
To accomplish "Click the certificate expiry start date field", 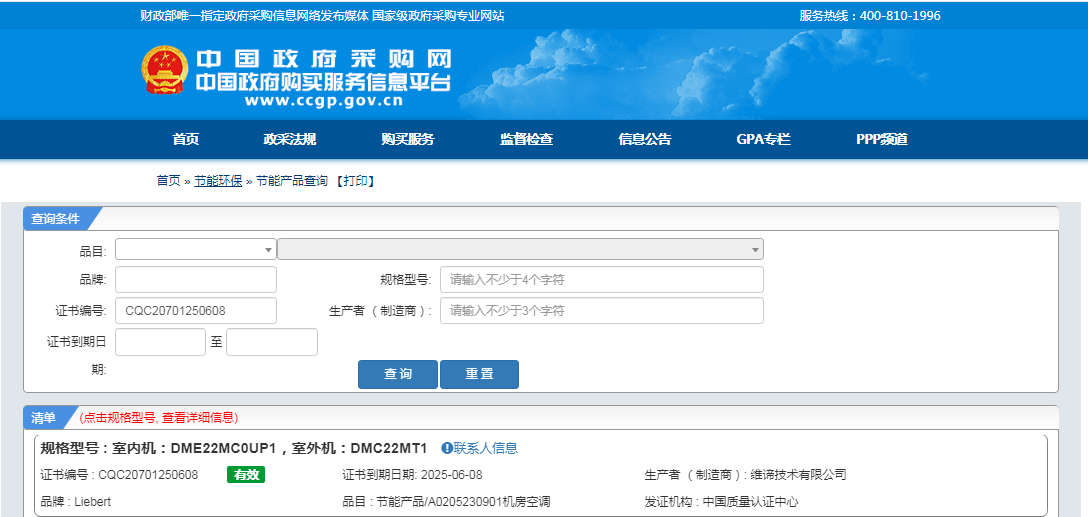I will click(x=160, y=342).
